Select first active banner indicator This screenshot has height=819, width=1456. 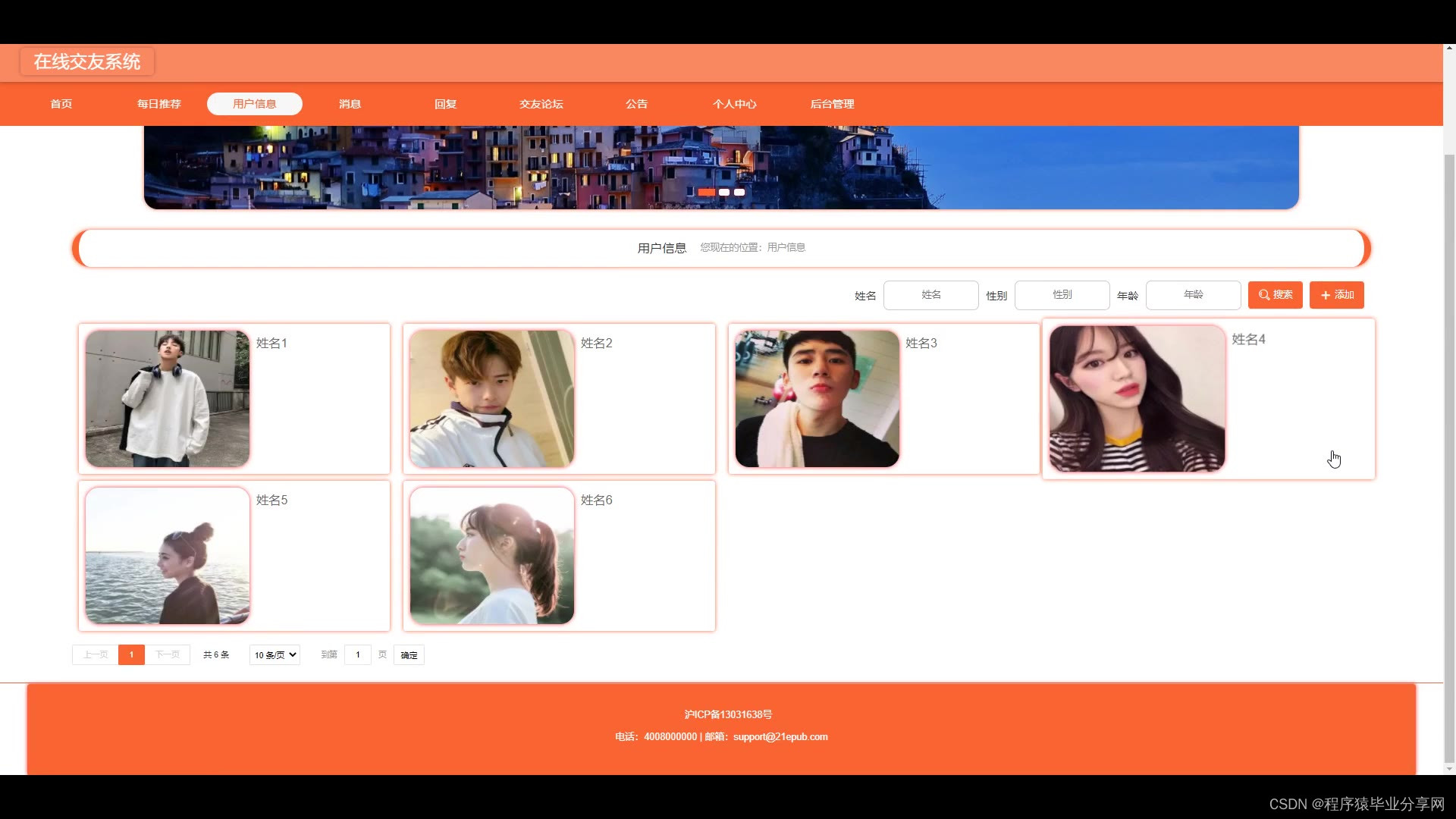[706, 193]
